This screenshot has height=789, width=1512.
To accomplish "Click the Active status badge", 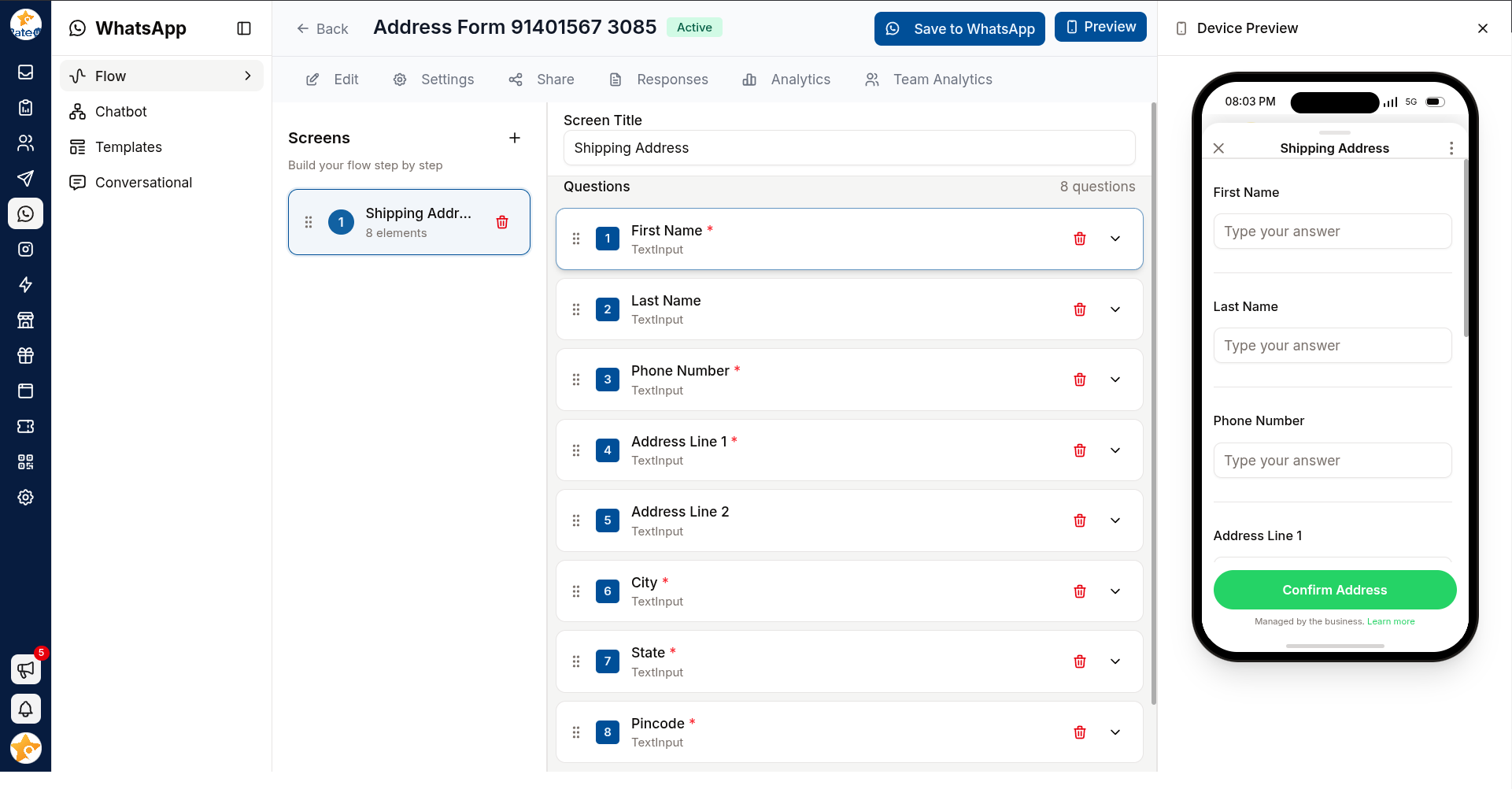I will [x=694, y=28].
